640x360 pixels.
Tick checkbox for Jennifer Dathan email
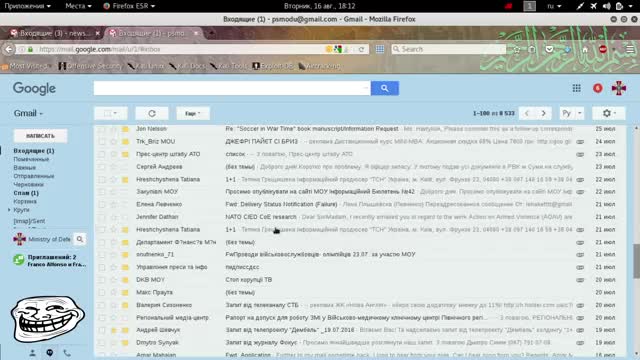pyautogui.click(x=102, y=217)
